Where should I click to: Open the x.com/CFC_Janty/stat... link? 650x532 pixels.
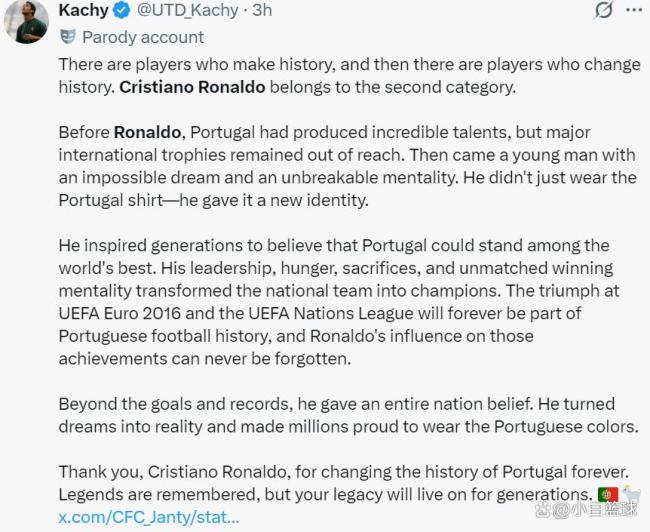pos(149,517)
